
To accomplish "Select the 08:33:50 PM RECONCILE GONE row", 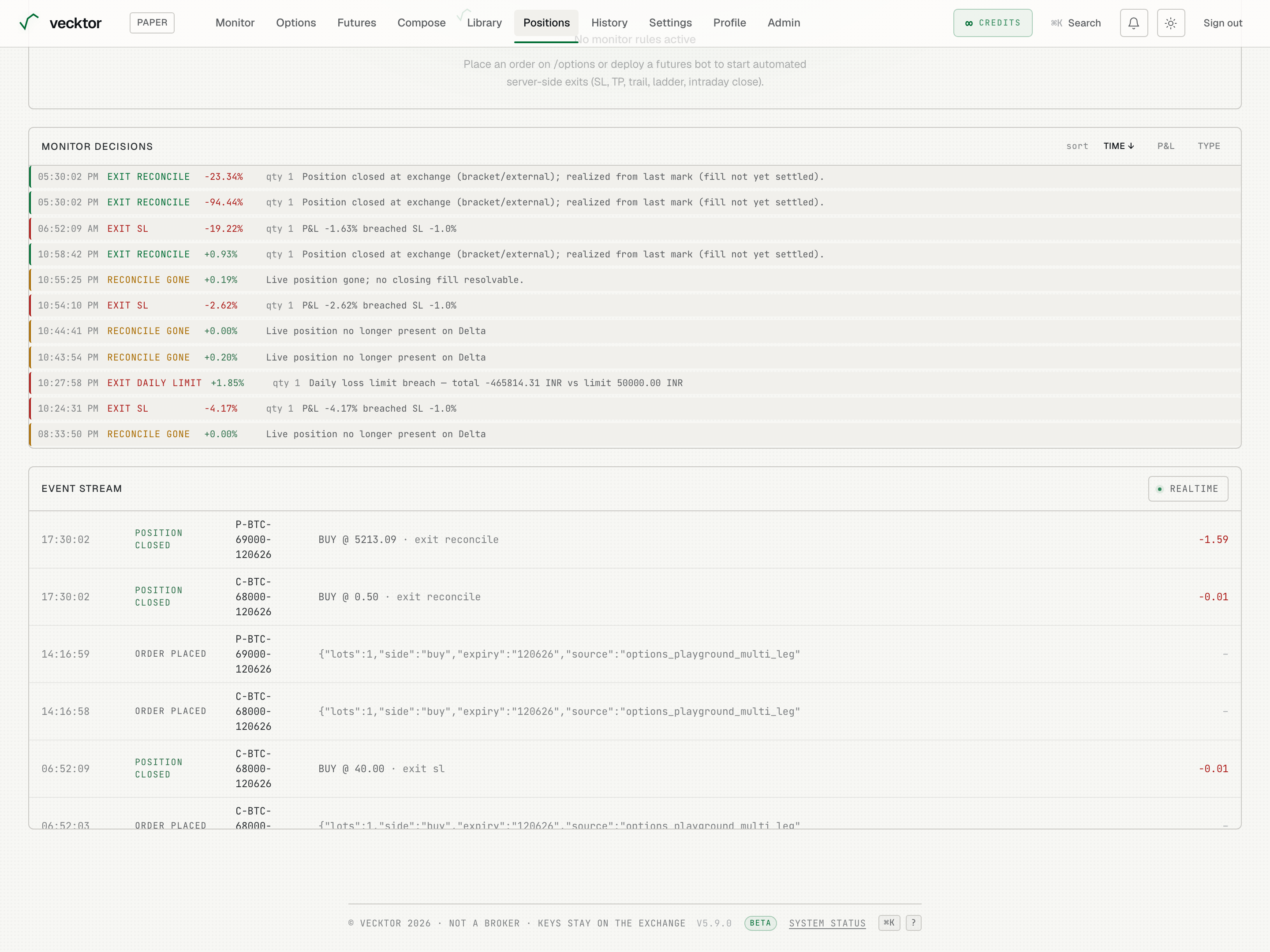I will (x=635, y=435).
